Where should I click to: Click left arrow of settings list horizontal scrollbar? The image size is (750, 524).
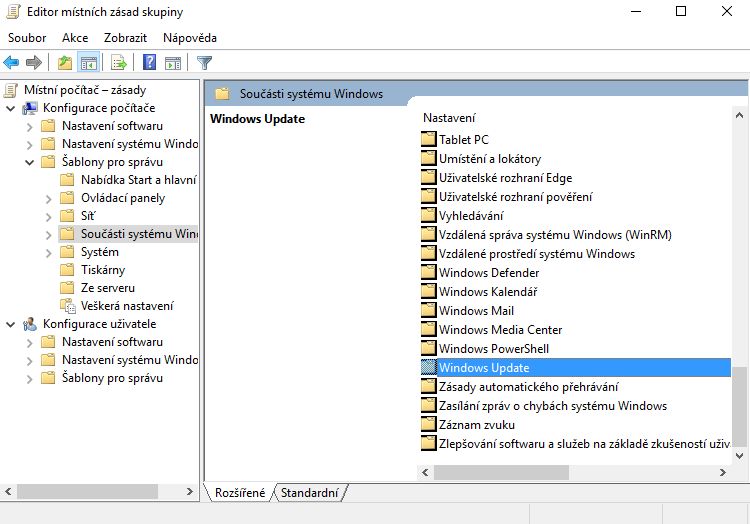coord(425,472)
